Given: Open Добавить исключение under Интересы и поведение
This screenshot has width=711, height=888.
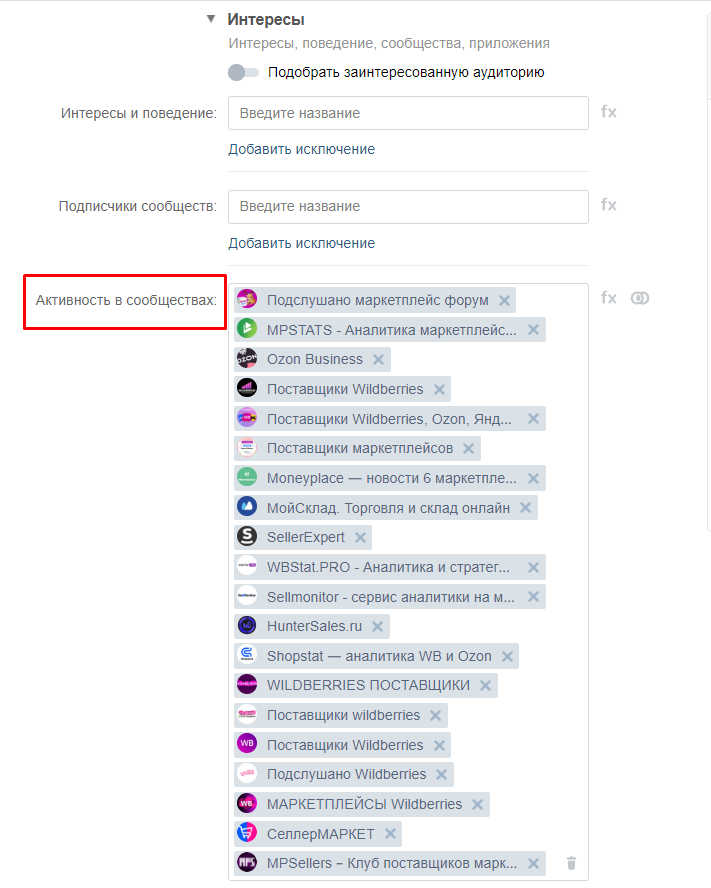Looking at the screenshot, I should (x=301, y=148).
